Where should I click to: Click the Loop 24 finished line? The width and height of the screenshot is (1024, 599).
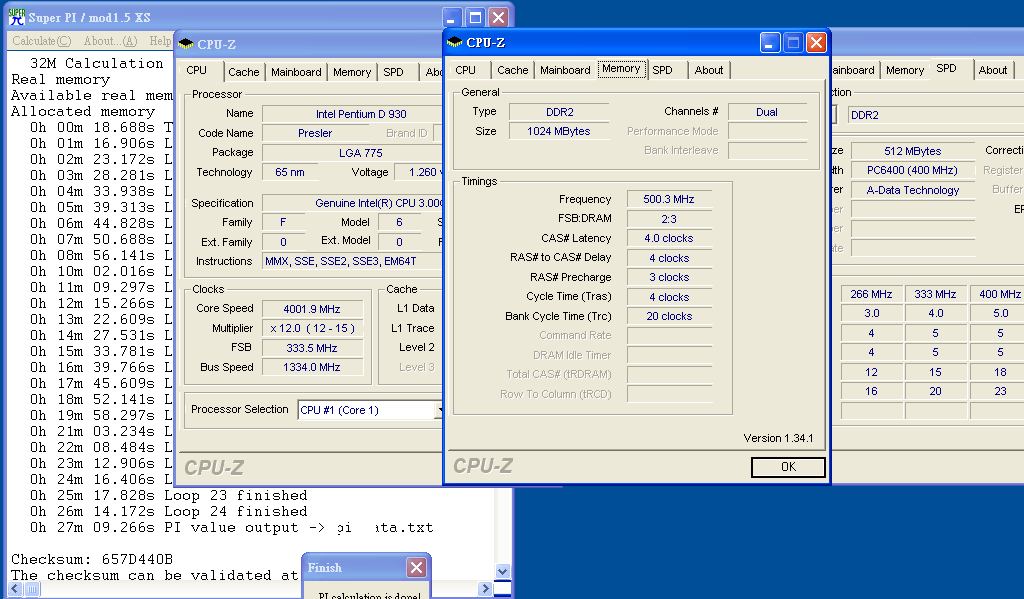pyautogui.click(x=168, y=511)
